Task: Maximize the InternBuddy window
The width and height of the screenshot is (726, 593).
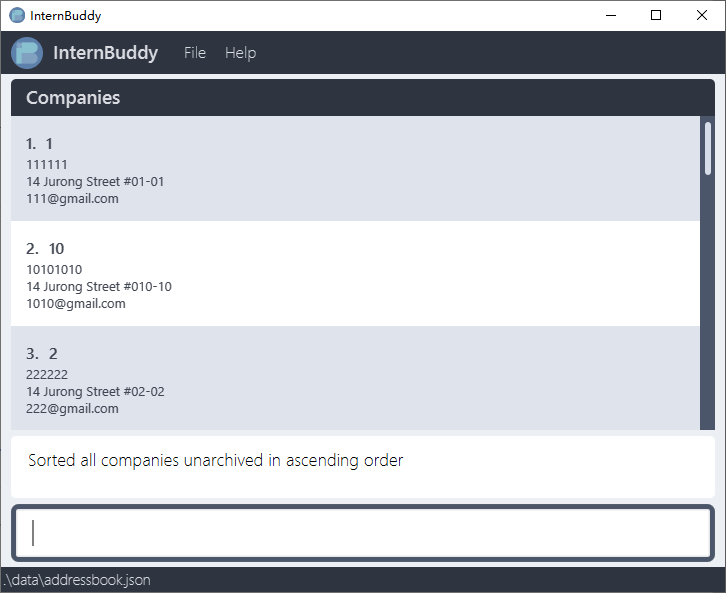Action: (x=656, y=15)
